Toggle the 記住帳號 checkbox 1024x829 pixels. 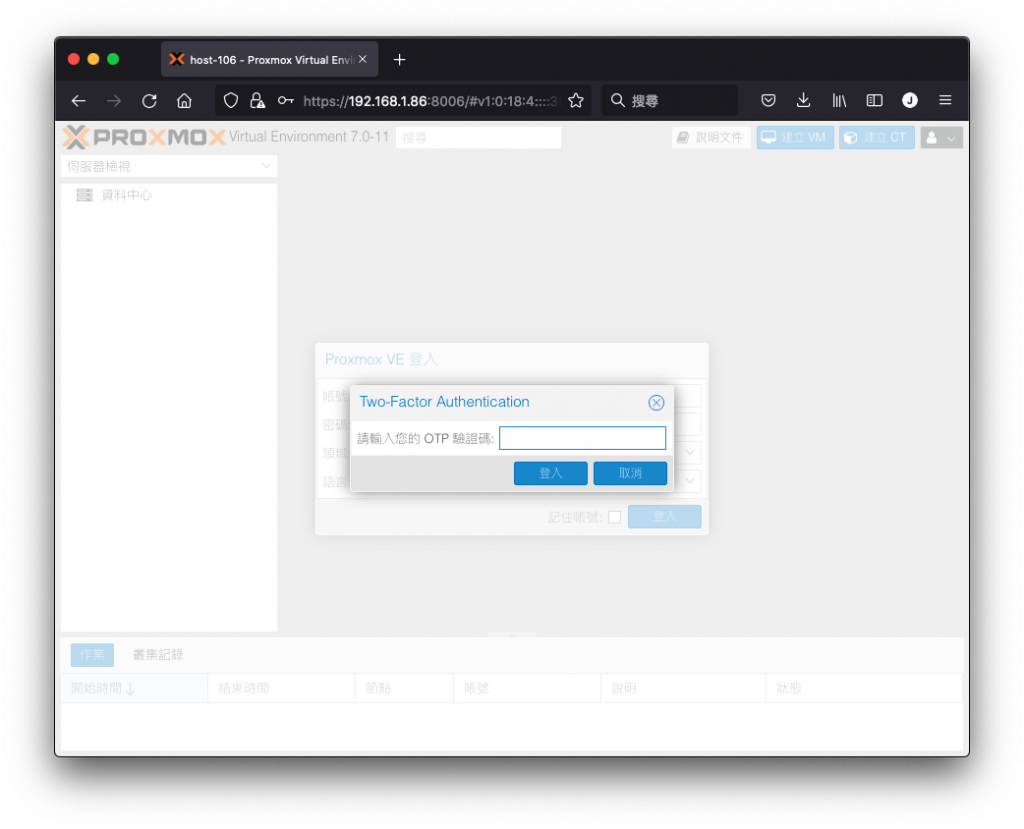coord(615,517)
